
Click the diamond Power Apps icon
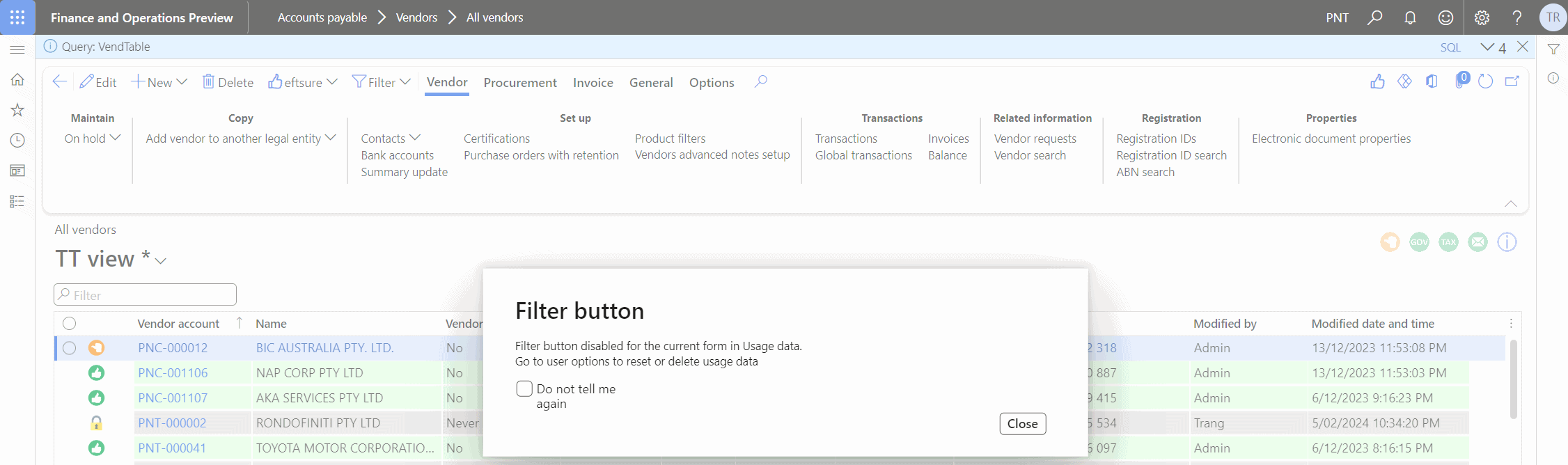[1404, 81]
